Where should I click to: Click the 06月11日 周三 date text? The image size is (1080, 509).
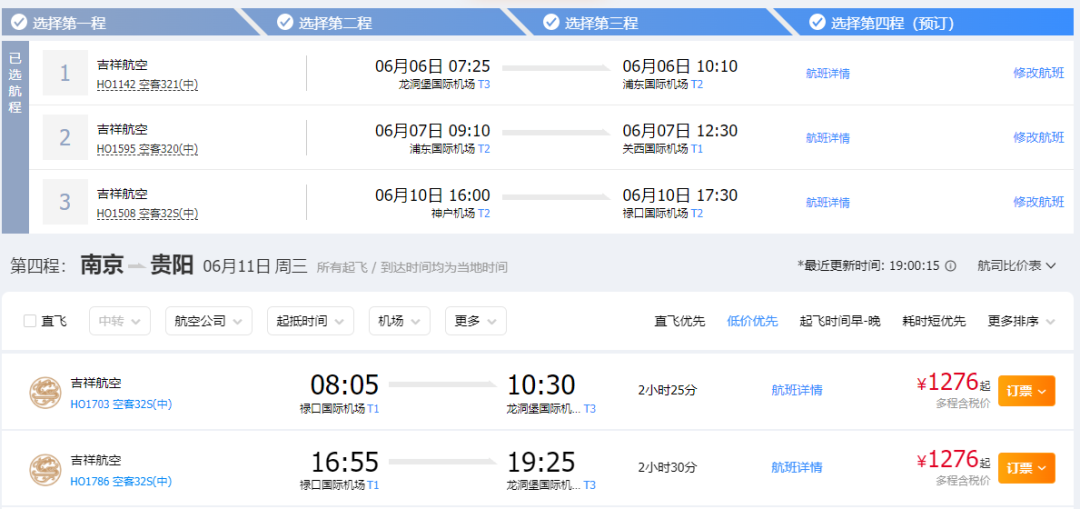click(x=255, y=266)
